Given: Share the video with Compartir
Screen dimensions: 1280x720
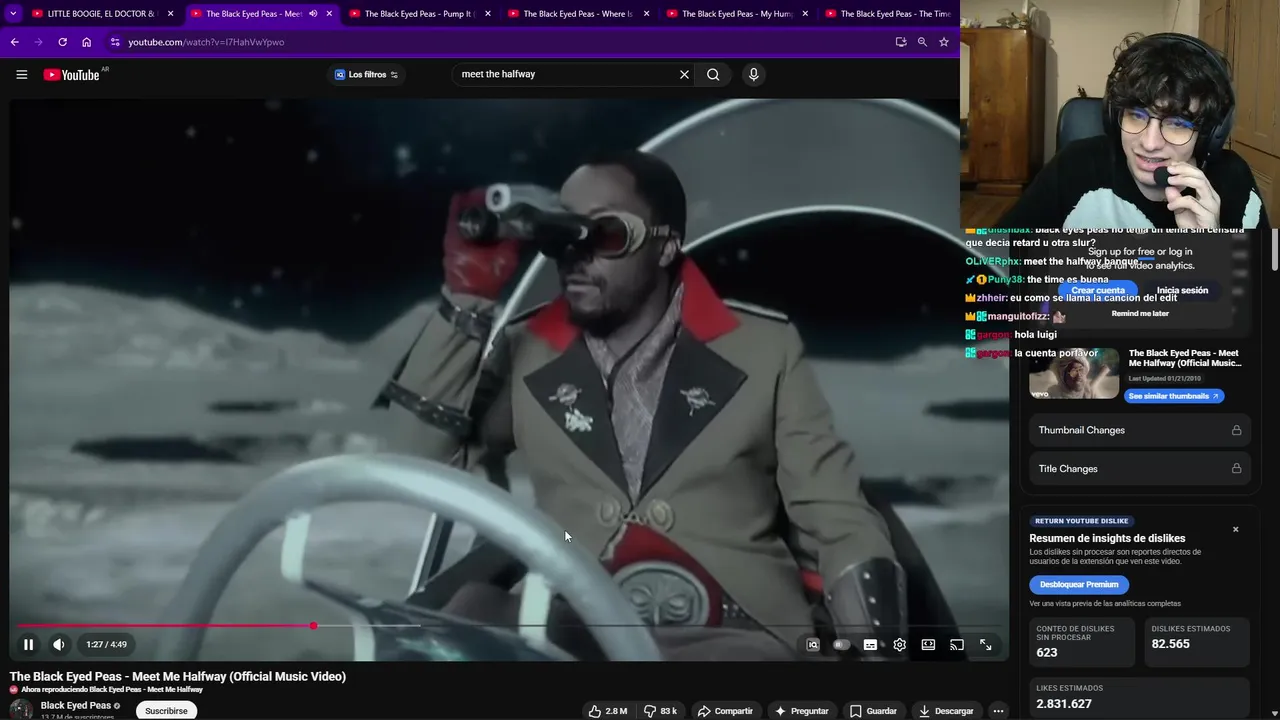Looking at the screenshot, I should coord(725,711).
